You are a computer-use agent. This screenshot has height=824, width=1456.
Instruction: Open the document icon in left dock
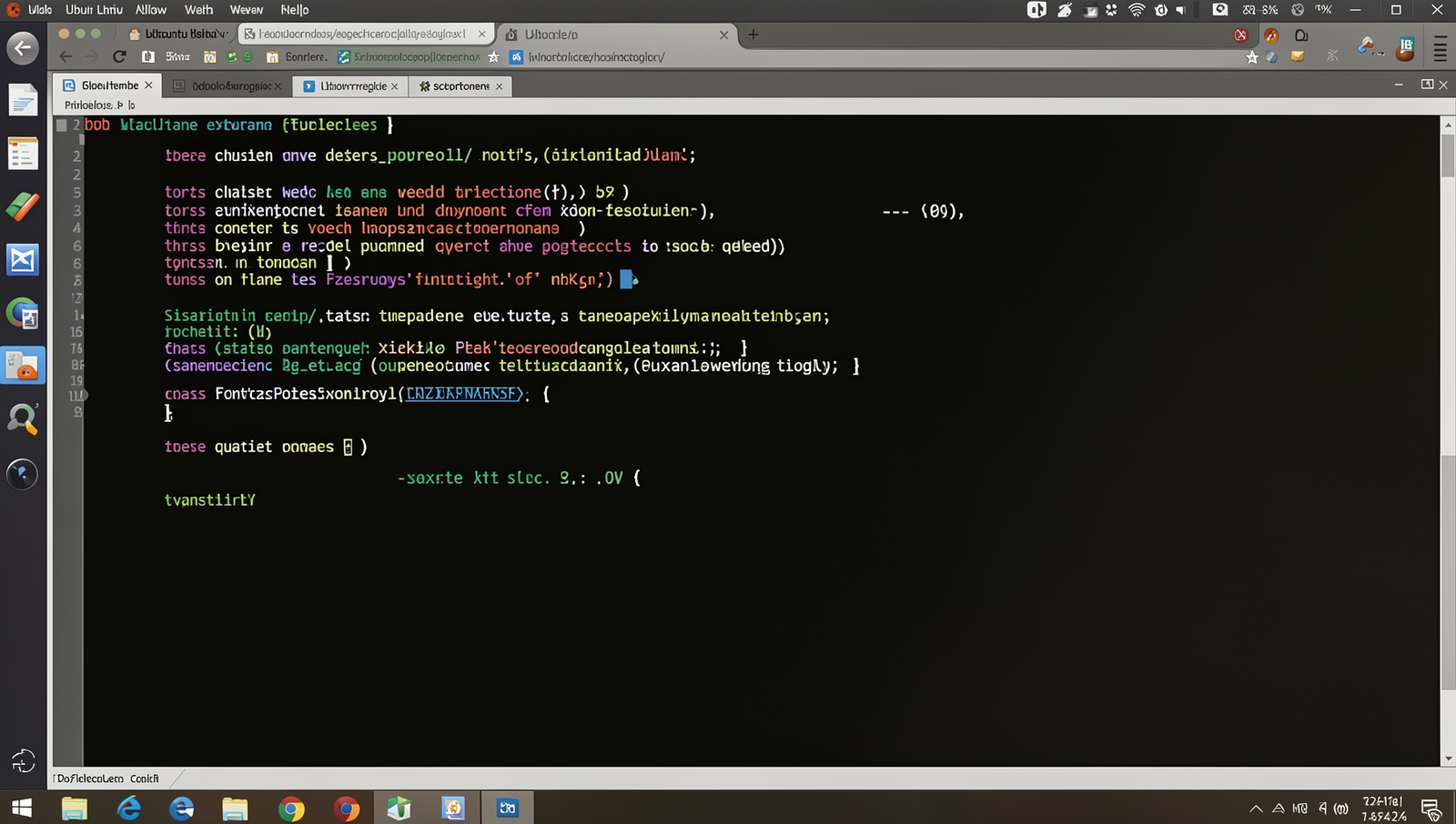(x=23, y=100)
